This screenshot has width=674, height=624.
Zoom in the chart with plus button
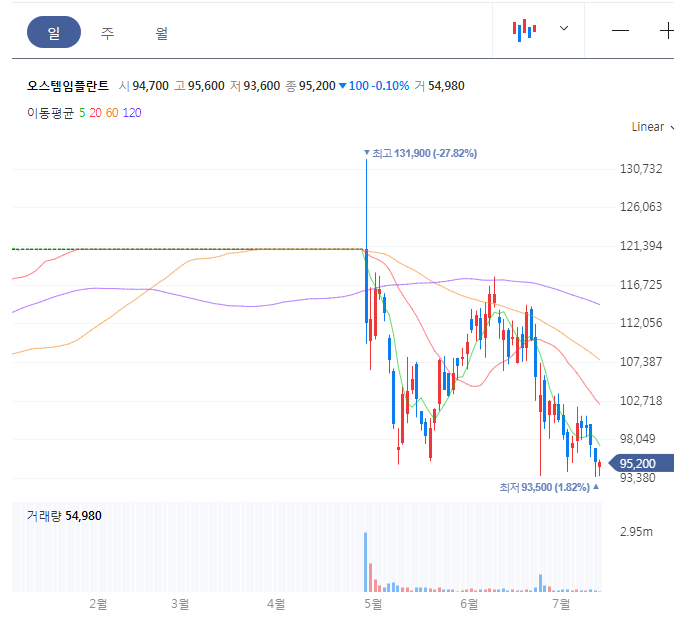(x=667, y=31)
